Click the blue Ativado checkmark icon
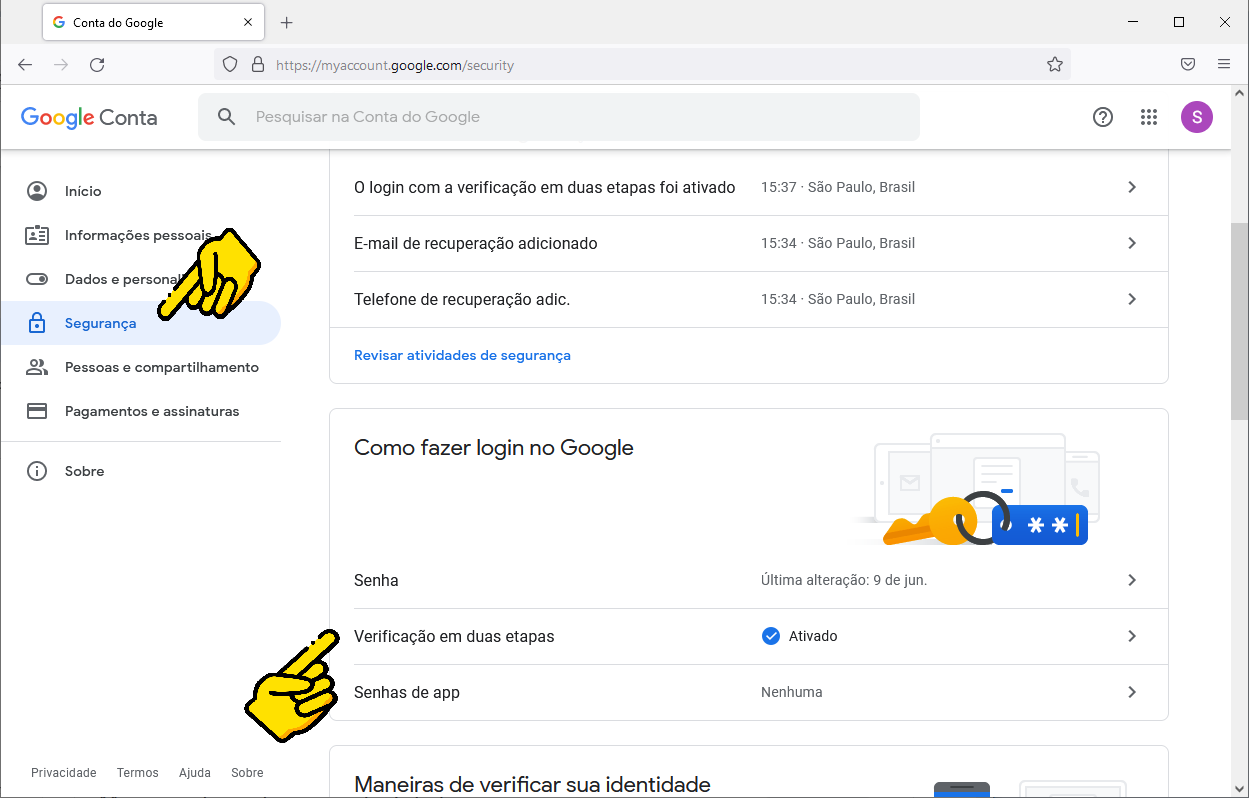The width and height of the screenshot is (1249, 798). pyautogui.click(x=771, y=636)
